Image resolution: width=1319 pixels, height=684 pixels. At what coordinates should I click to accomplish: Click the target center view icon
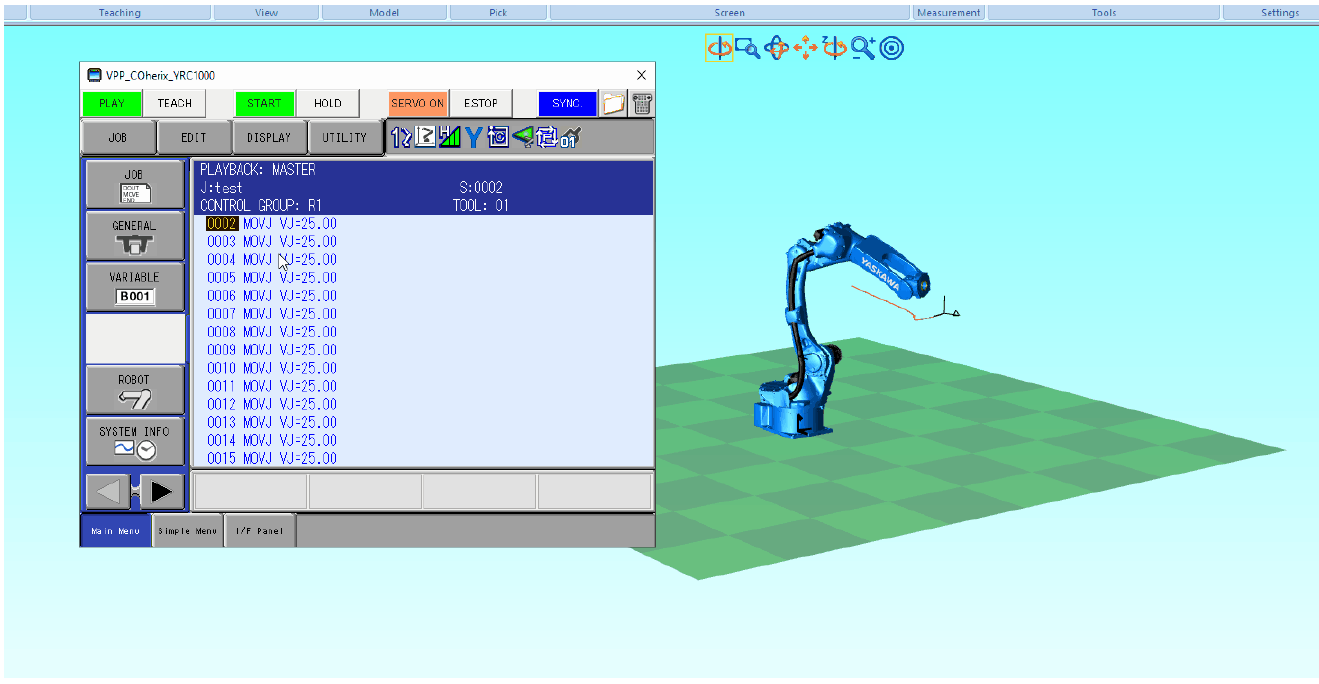click(x=892, y=48)
